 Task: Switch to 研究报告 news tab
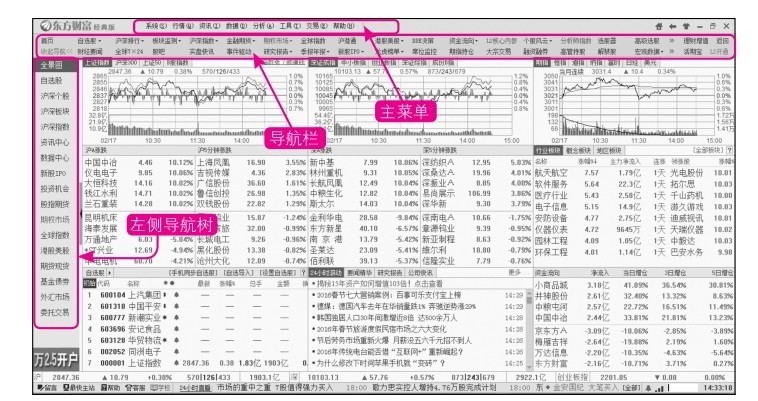click(x=388, y=272)
